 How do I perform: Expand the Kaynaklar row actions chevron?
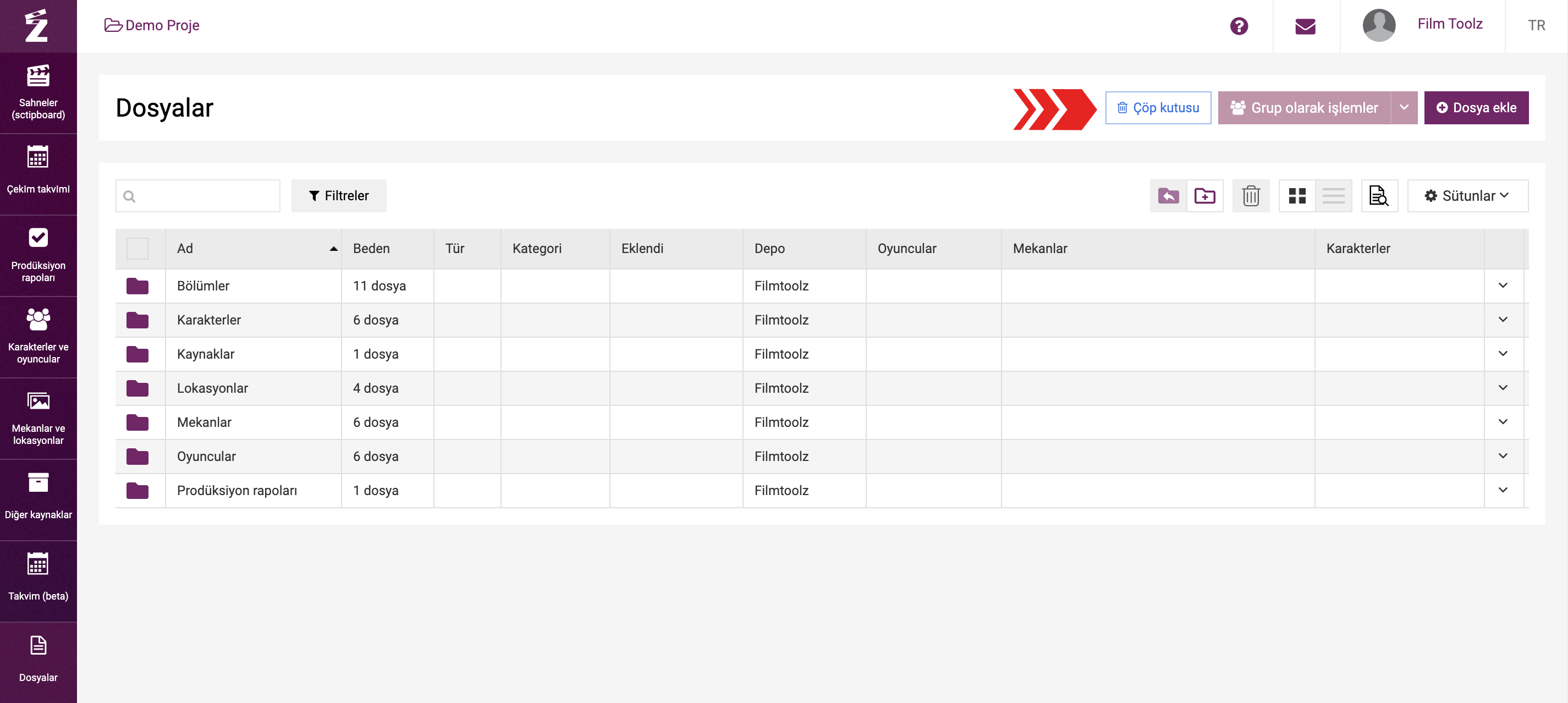click(x=1503, y=354)
